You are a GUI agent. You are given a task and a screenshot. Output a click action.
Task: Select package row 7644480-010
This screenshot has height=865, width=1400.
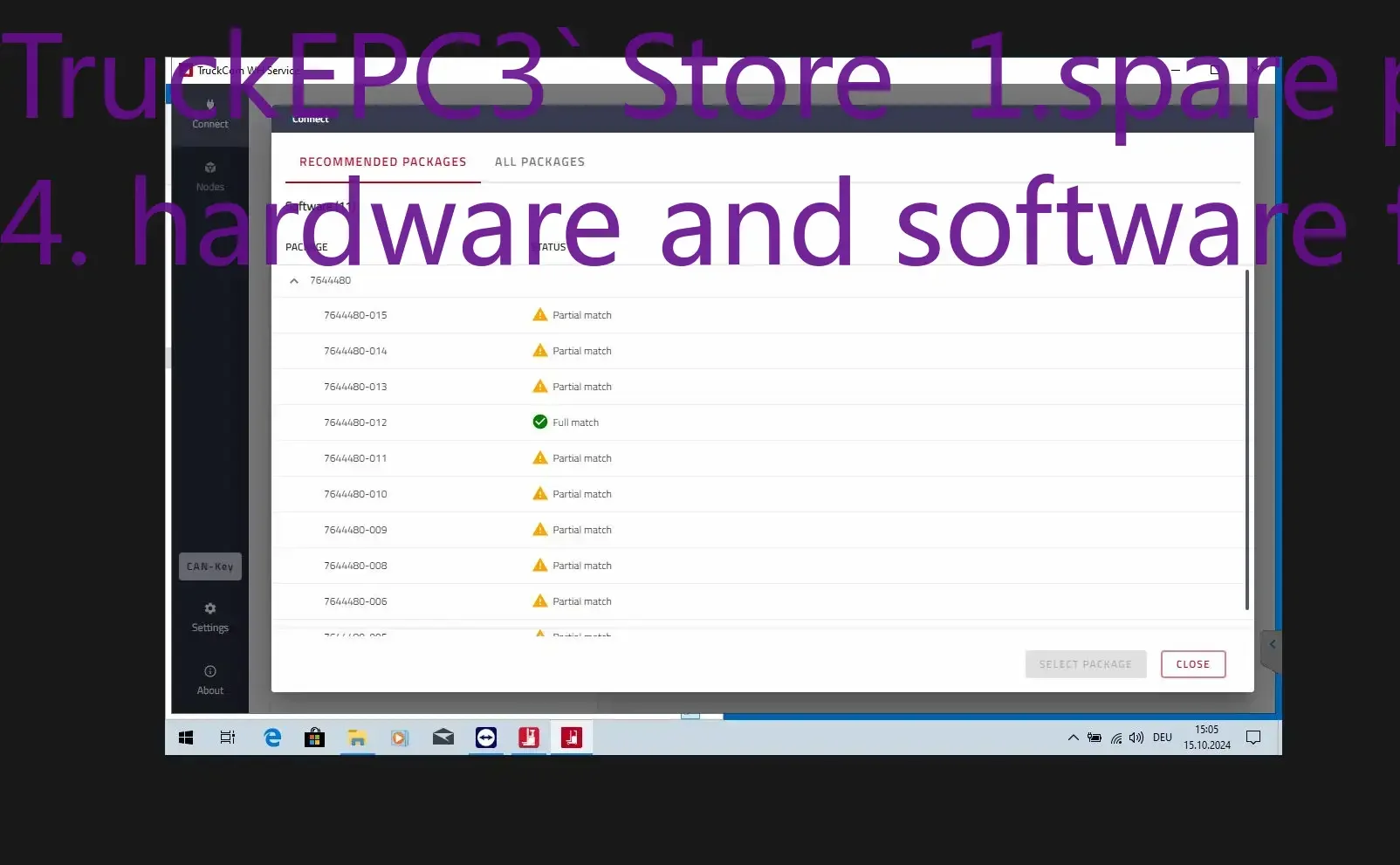pyautogui.click(x=758, y=494)
